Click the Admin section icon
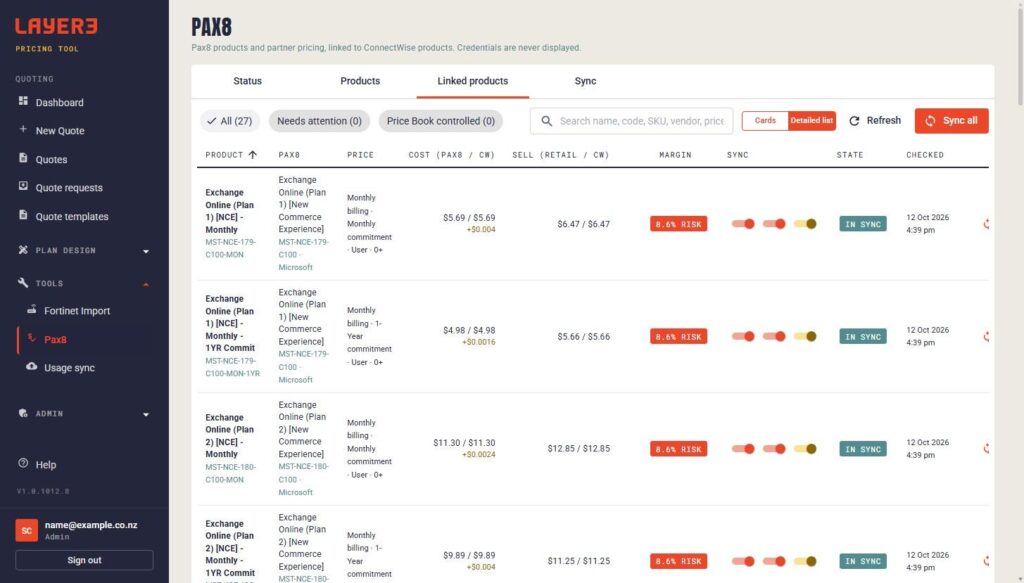This screenshot has width=1024, height=583. pyautogui.click(x=23, y=413)
